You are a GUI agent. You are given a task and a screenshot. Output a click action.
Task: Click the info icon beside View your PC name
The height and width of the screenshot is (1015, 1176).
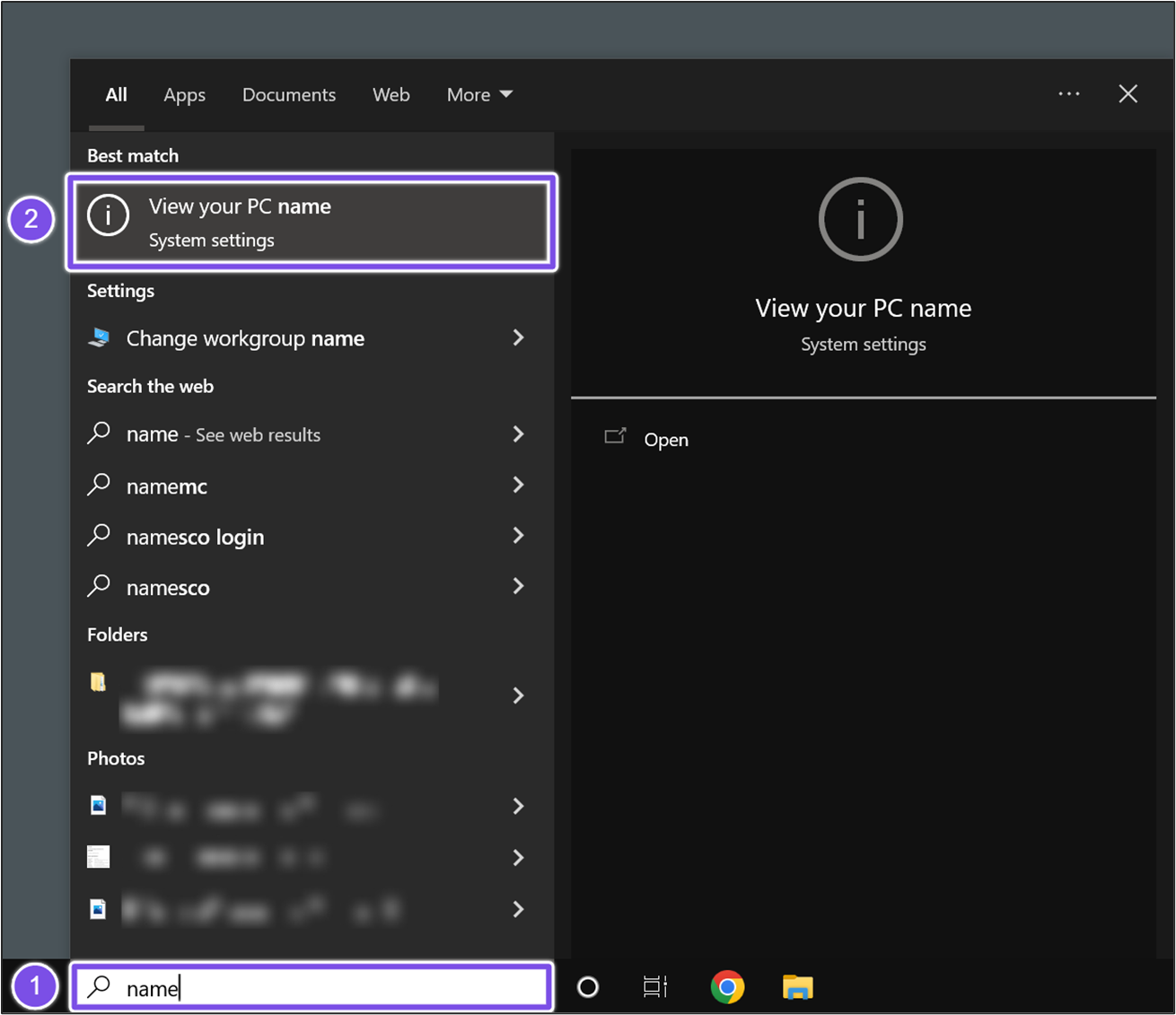click(x=109, y=216)
